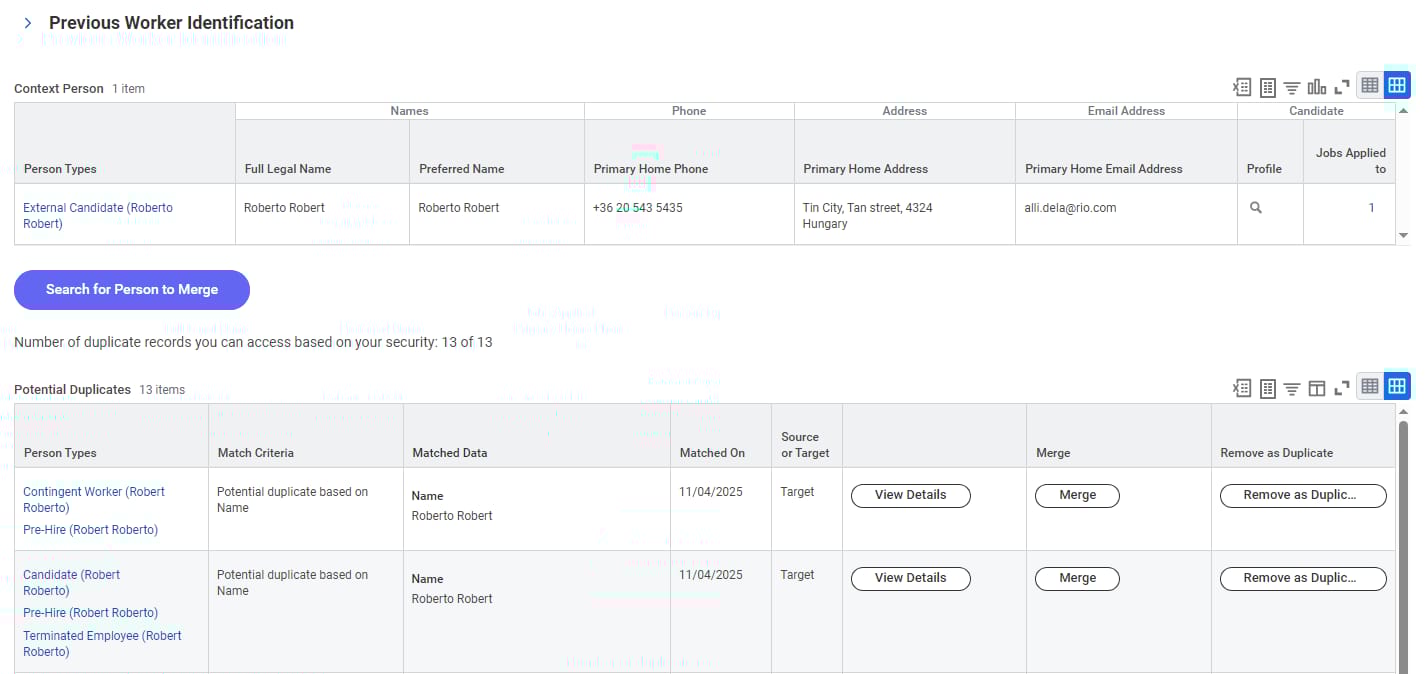Image resolution: width=1425 pixels, height=674 pixels.
Task: Export Potential Duplicates table to Excel
Action: 1242,388
